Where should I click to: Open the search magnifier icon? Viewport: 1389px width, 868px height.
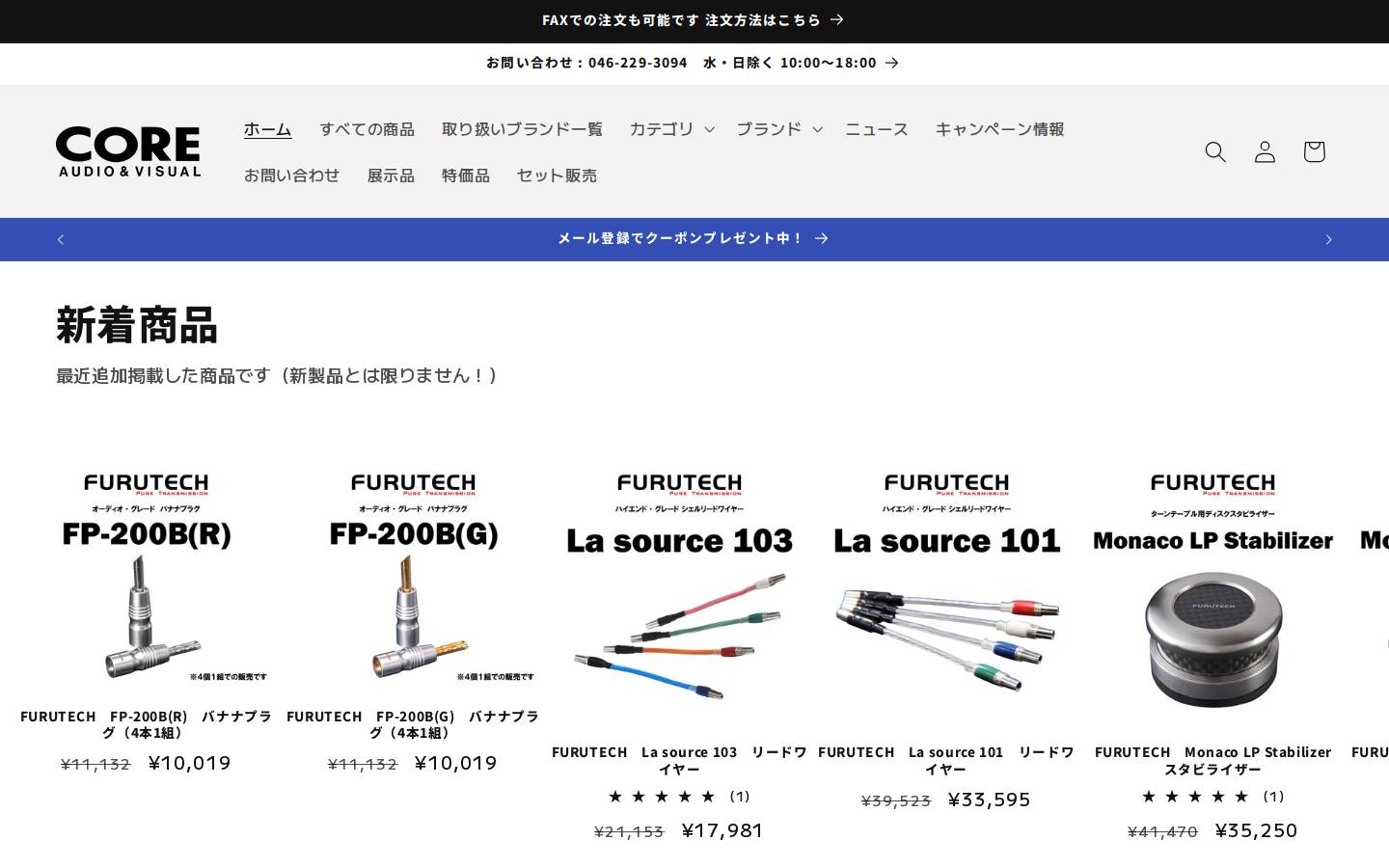coord(1215,151)
